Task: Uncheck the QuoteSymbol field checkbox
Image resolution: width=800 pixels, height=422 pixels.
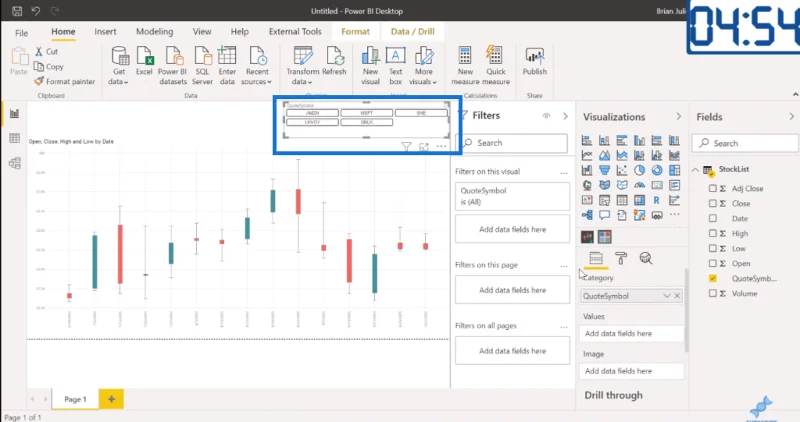Action: click(713, 279)
